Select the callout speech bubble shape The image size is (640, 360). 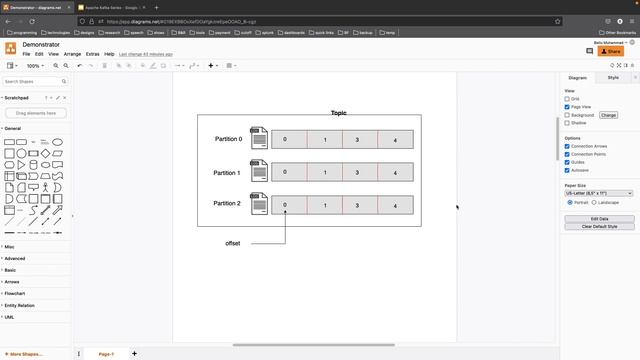tap(33, 187)
